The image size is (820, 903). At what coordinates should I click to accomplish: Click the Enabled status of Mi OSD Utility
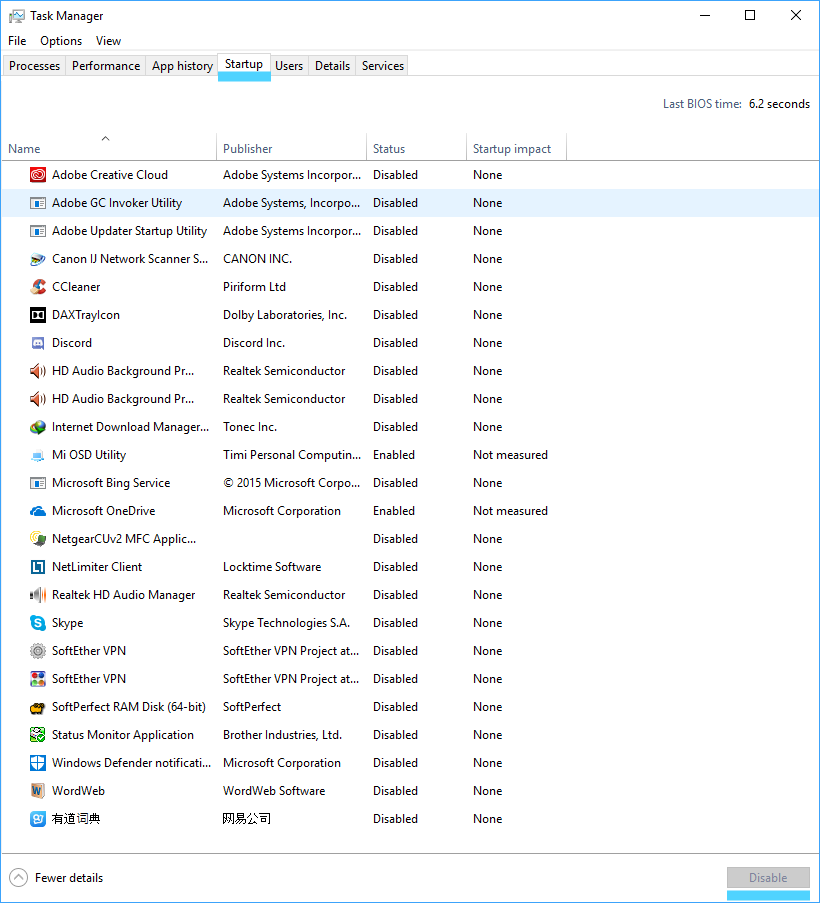pos(394,455)
